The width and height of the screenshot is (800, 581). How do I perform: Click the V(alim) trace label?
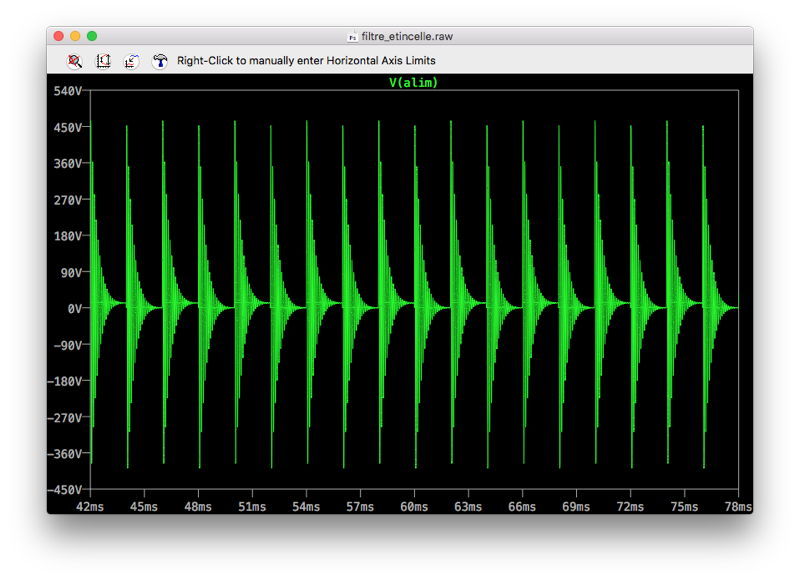(x=413, y=83)
